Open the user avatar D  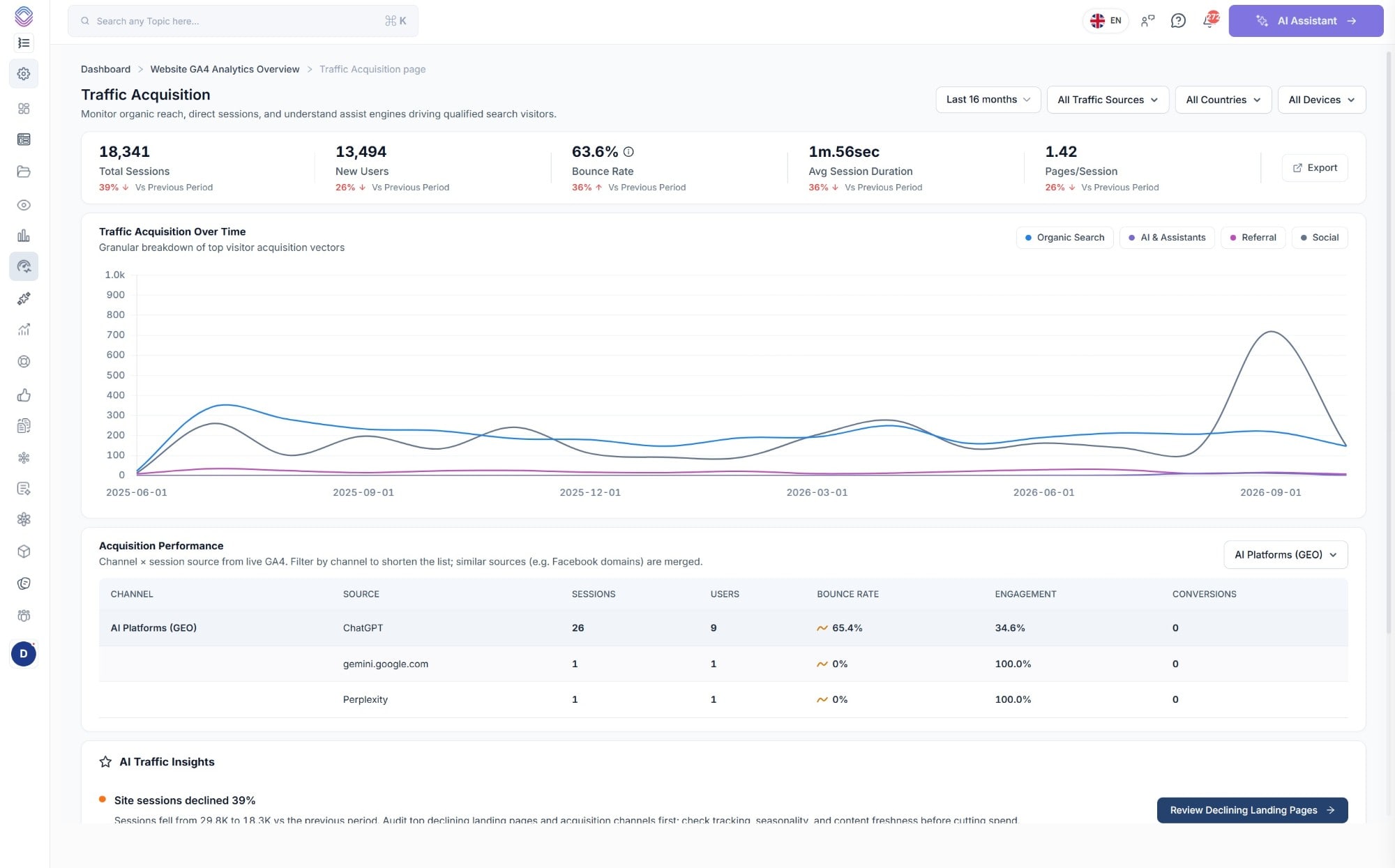coord(24,654)
